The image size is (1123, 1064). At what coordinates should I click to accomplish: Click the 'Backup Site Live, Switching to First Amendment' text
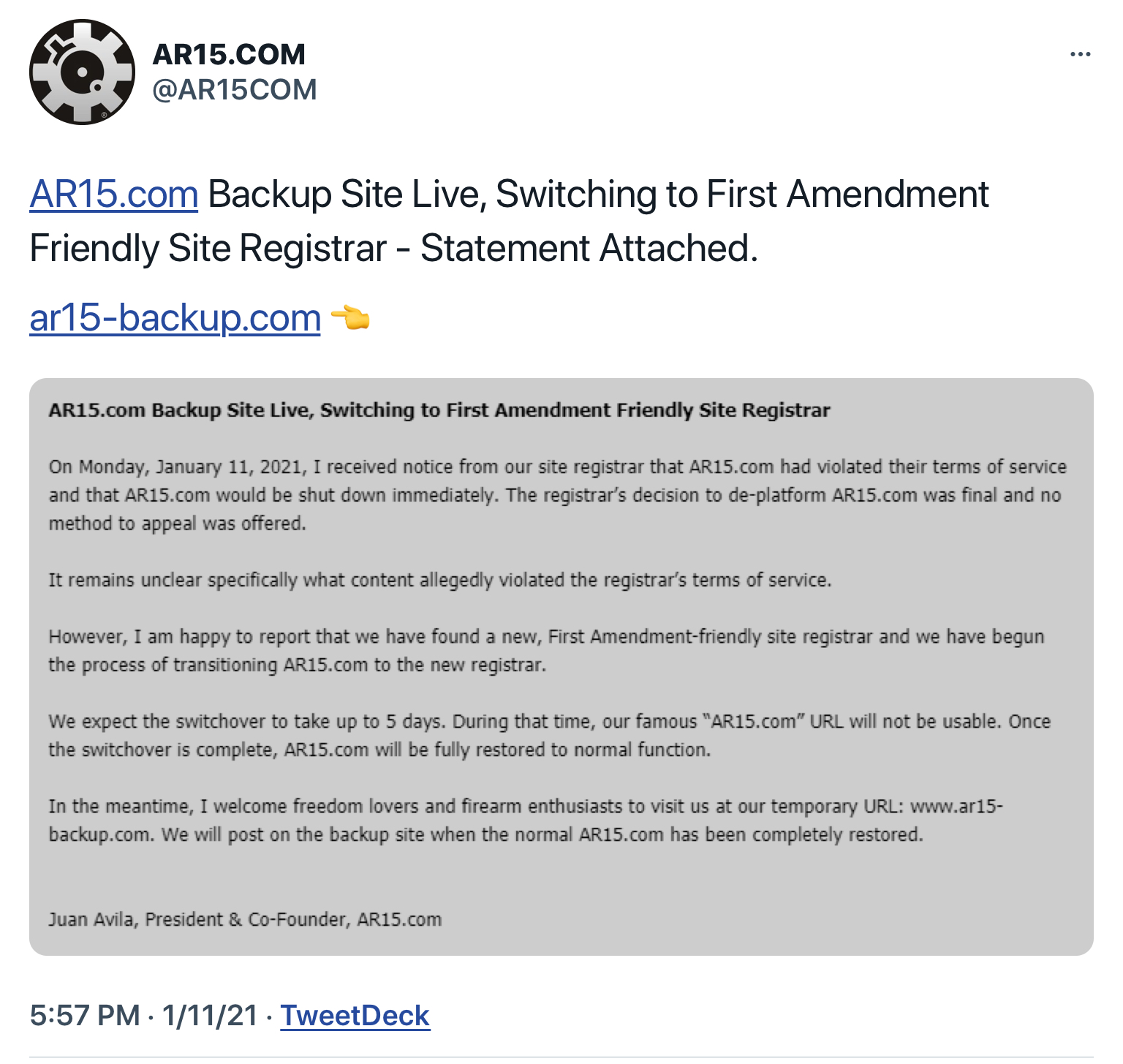599,195
